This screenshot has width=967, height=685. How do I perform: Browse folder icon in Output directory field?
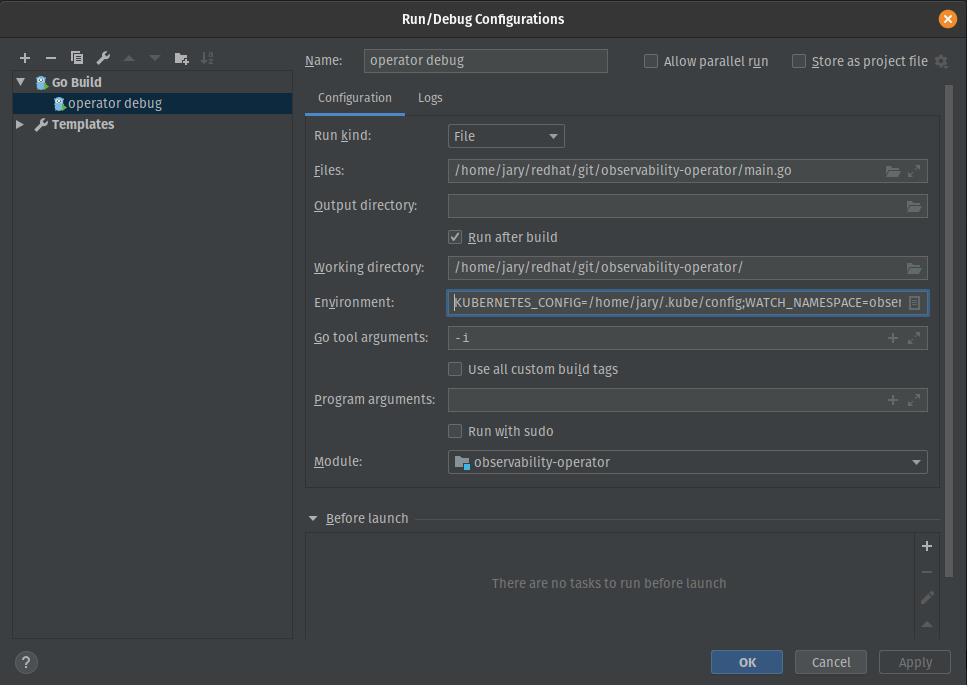pyautogui.click(x=914, y=206)
